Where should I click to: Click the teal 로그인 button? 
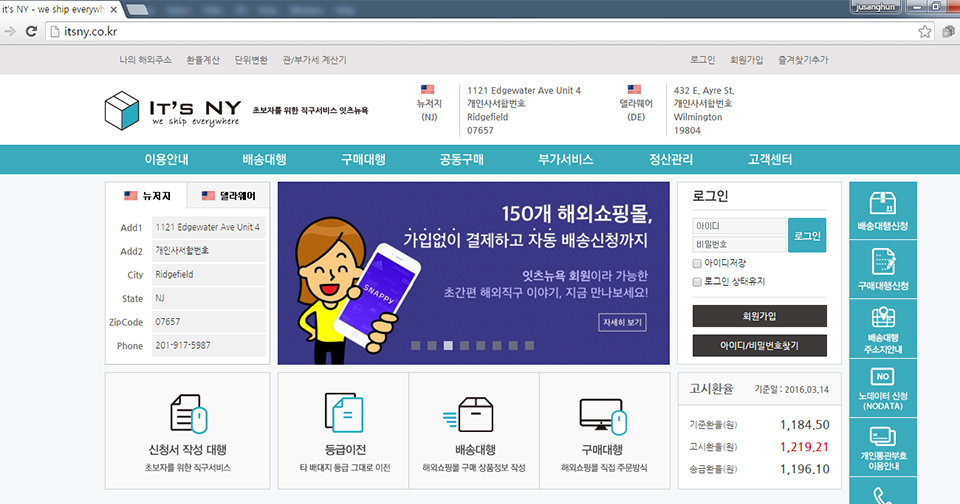[x=807, y=235]
